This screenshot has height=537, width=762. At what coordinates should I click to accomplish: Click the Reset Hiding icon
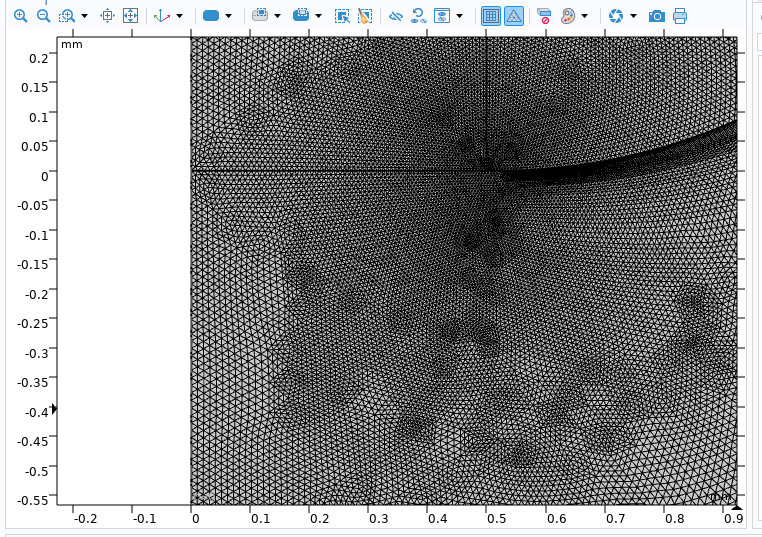[x=418, y=16]
